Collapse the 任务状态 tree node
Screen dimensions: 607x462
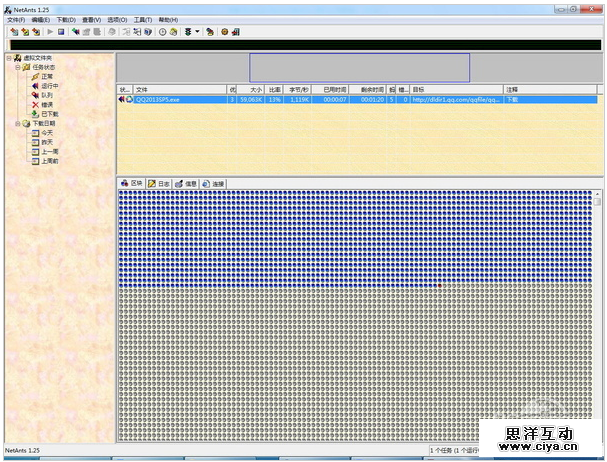tap(16, 67)
